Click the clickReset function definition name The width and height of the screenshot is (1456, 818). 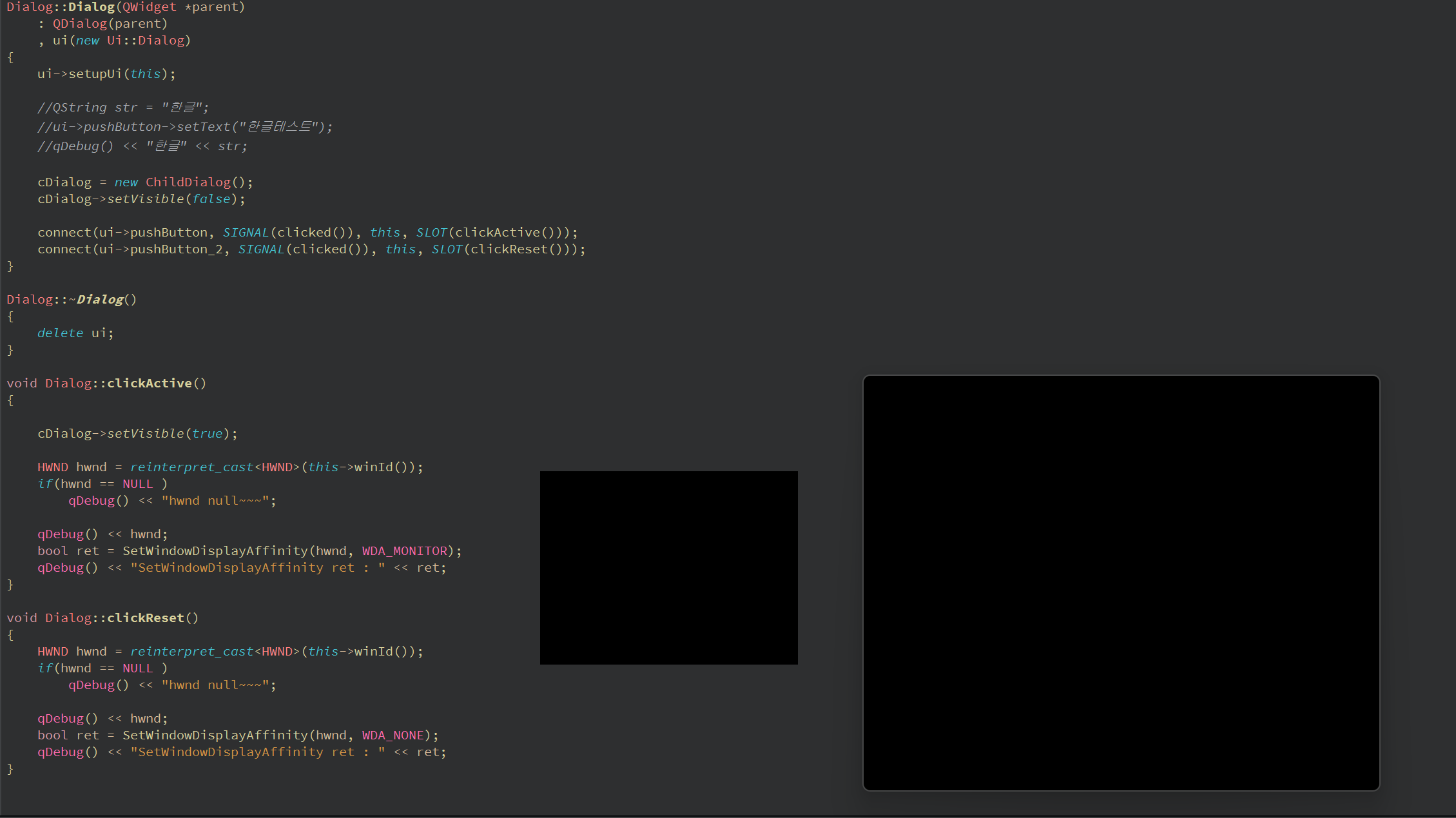coord(146,618)
